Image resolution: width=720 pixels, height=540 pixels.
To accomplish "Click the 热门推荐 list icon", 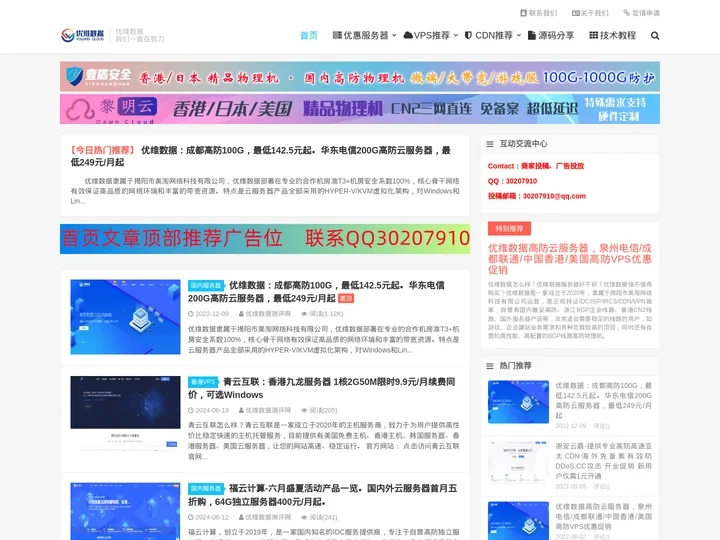I will click(490, 366).
